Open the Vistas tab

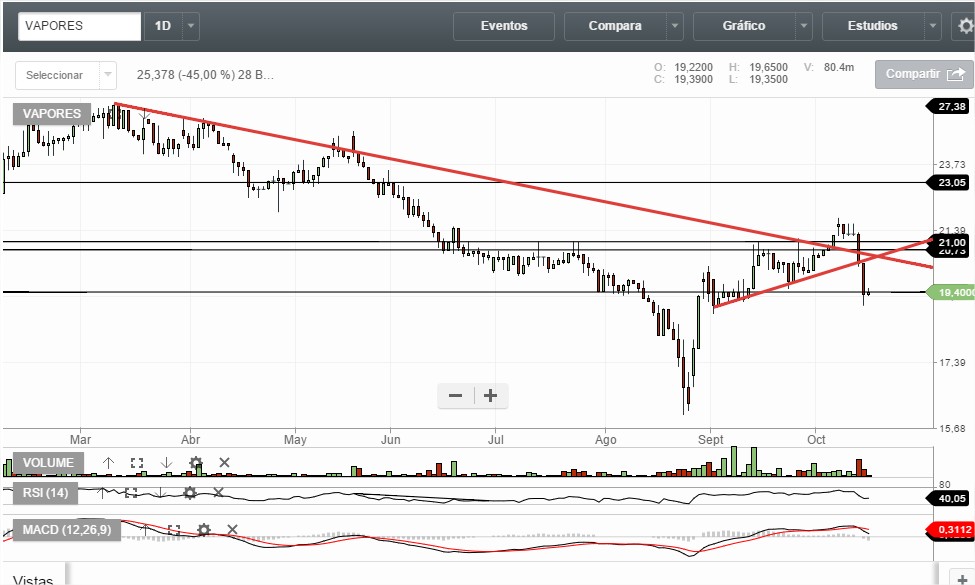coord(33,578)
